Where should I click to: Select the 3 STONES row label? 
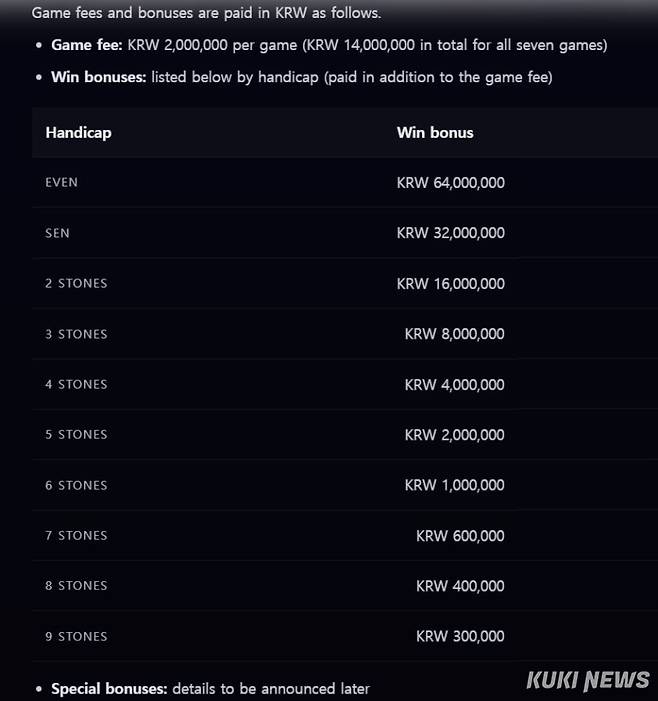[x=76, y=334]
